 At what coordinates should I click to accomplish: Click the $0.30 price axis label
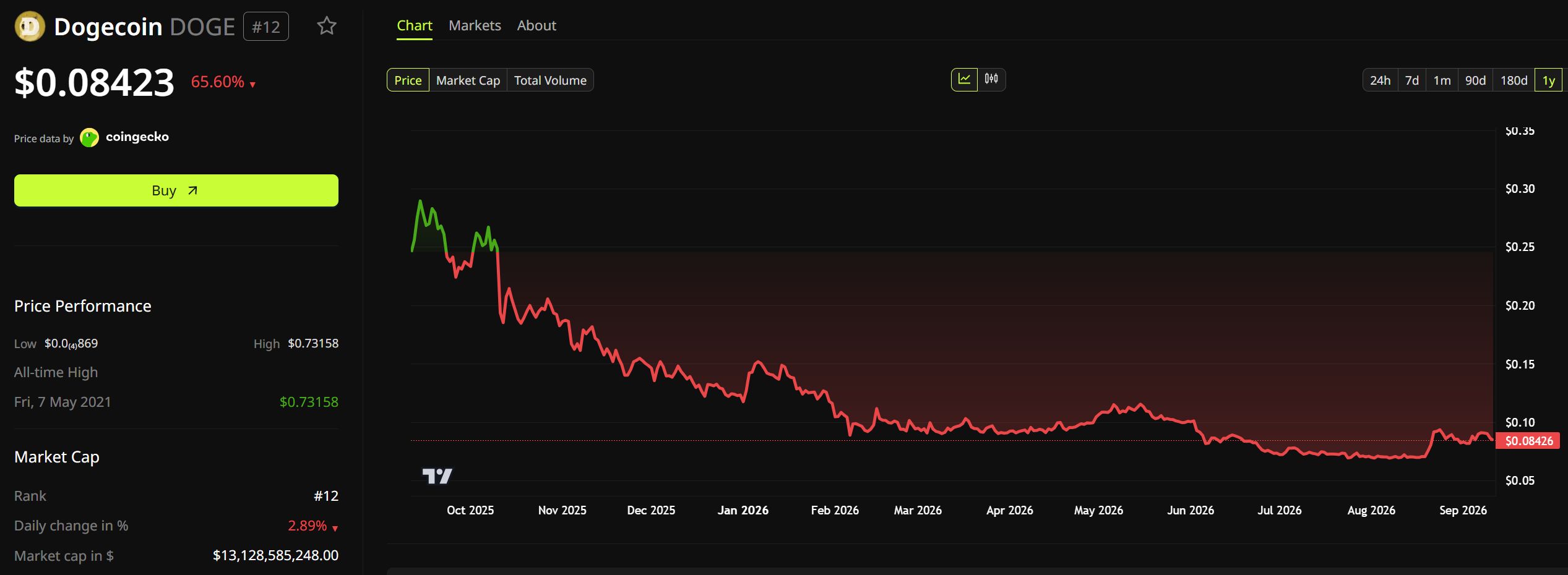(x=1520, y=189)
